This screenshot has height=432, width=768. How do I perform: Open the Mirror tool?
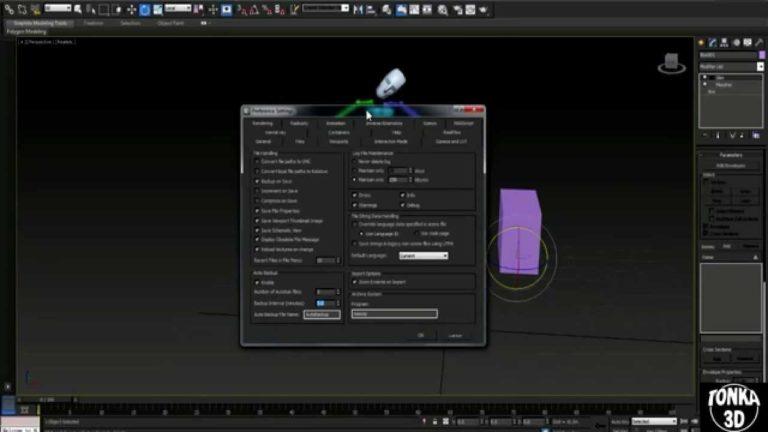[358, 9]
